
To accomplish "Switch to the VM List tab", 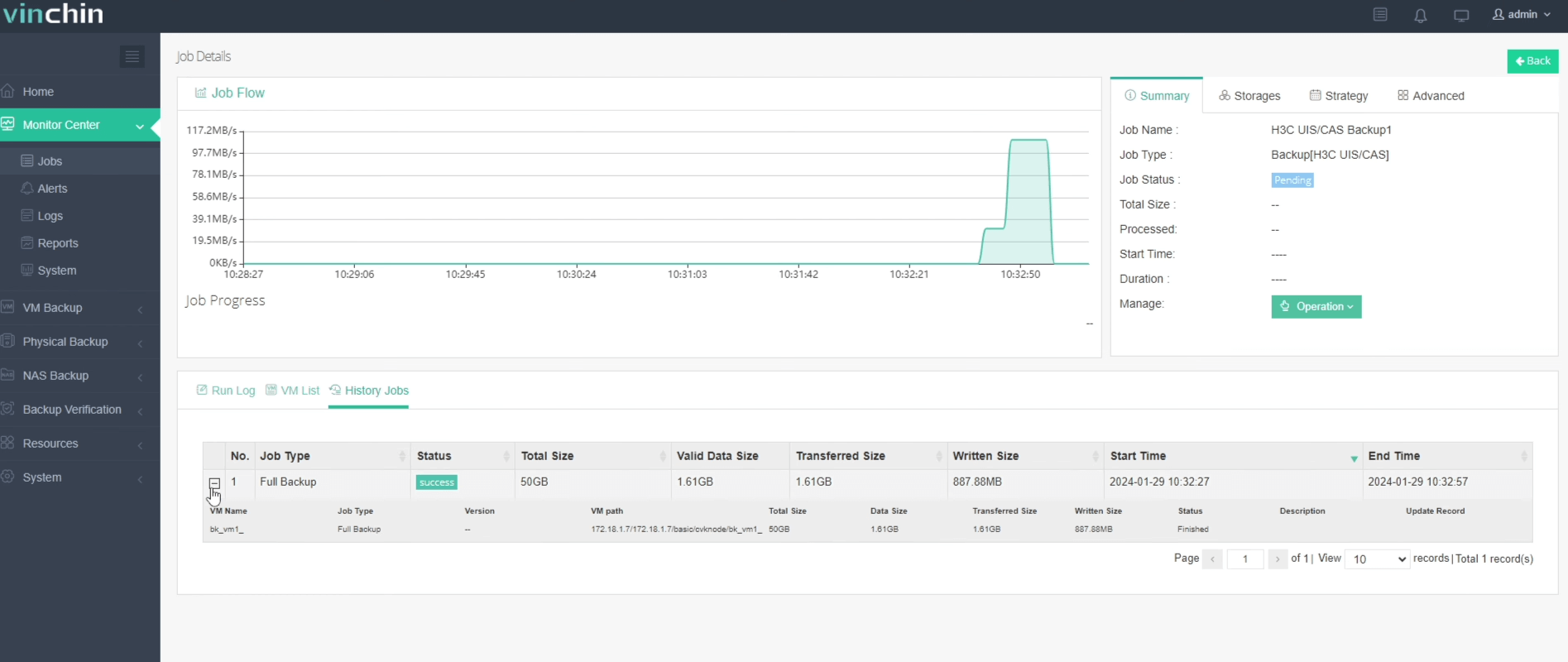I will (292, 391).
